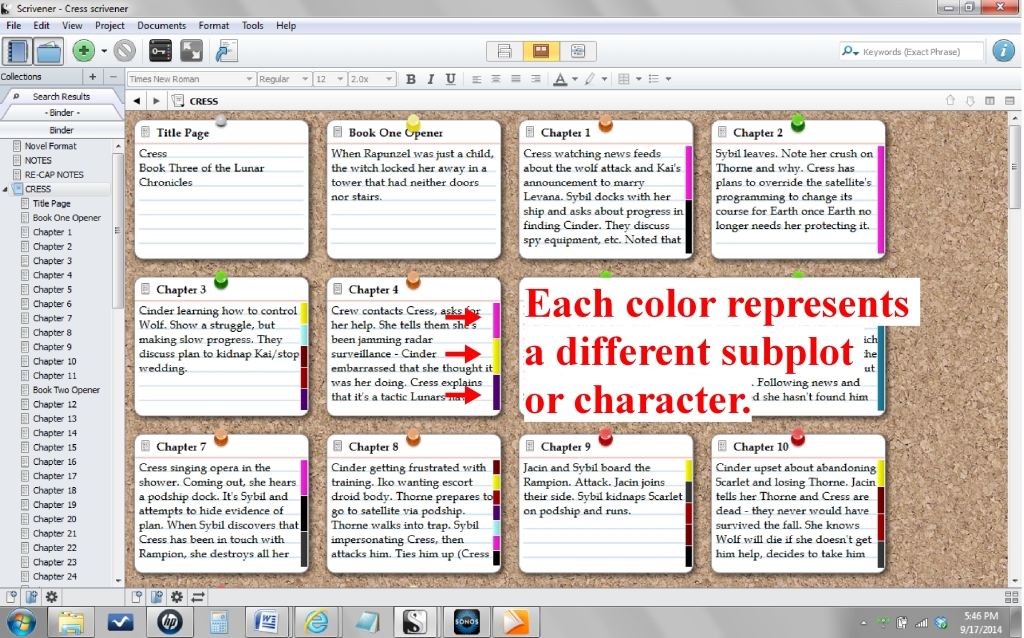Open the Help menu

point(286,25)
